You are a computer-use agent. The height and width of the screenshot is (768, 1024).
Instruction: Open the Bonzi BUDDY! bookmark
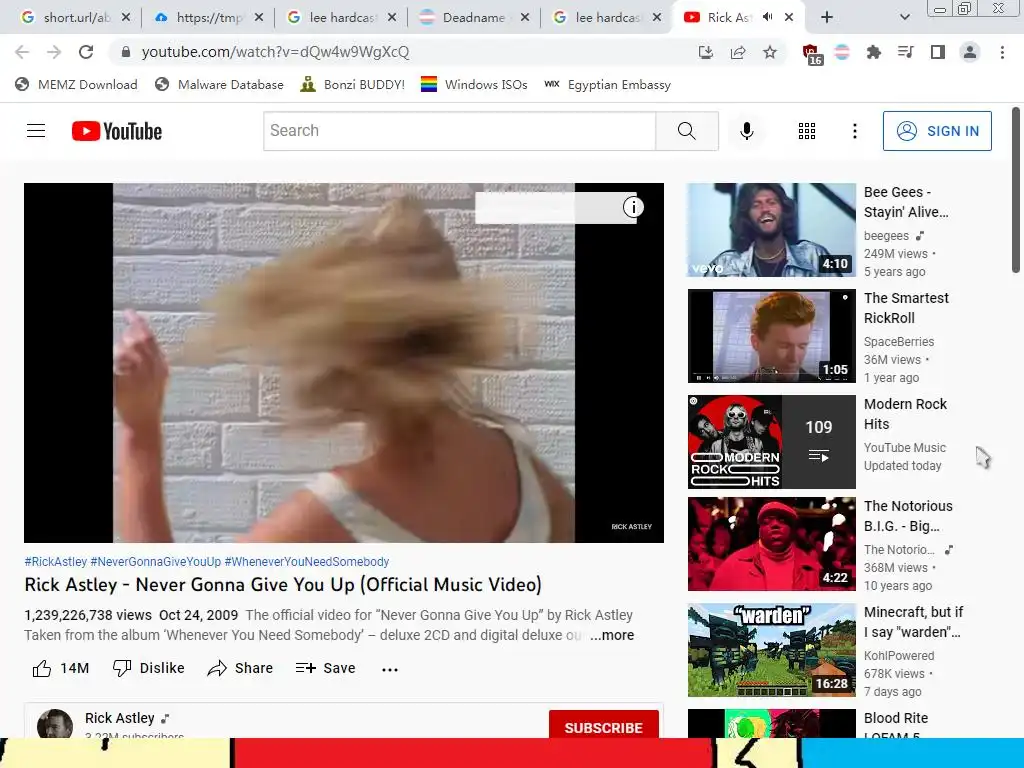(353, 85)
